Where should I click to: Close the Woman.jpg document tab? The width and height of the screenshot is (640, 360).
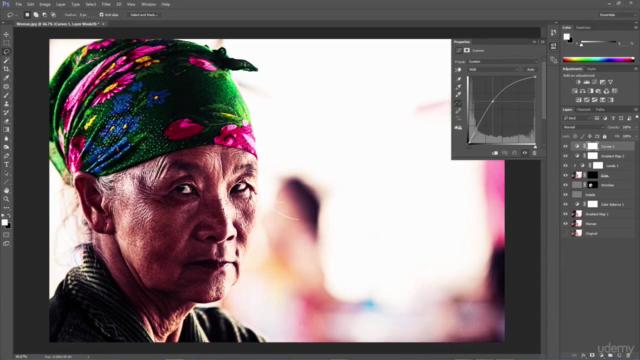point(103,24)
